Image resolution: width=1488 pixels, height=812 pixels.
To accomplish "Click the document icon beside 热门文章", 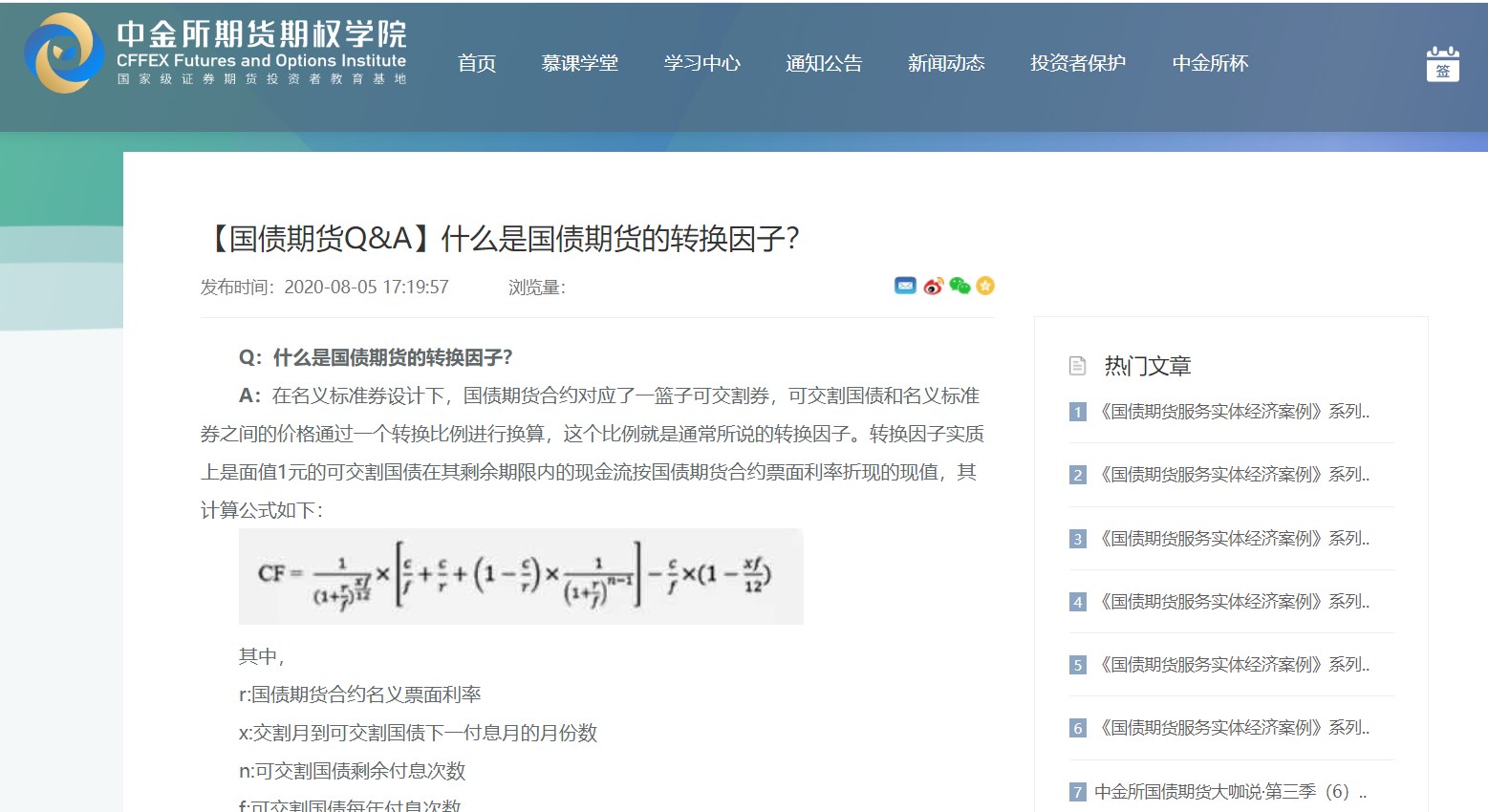I will 1077,366.
